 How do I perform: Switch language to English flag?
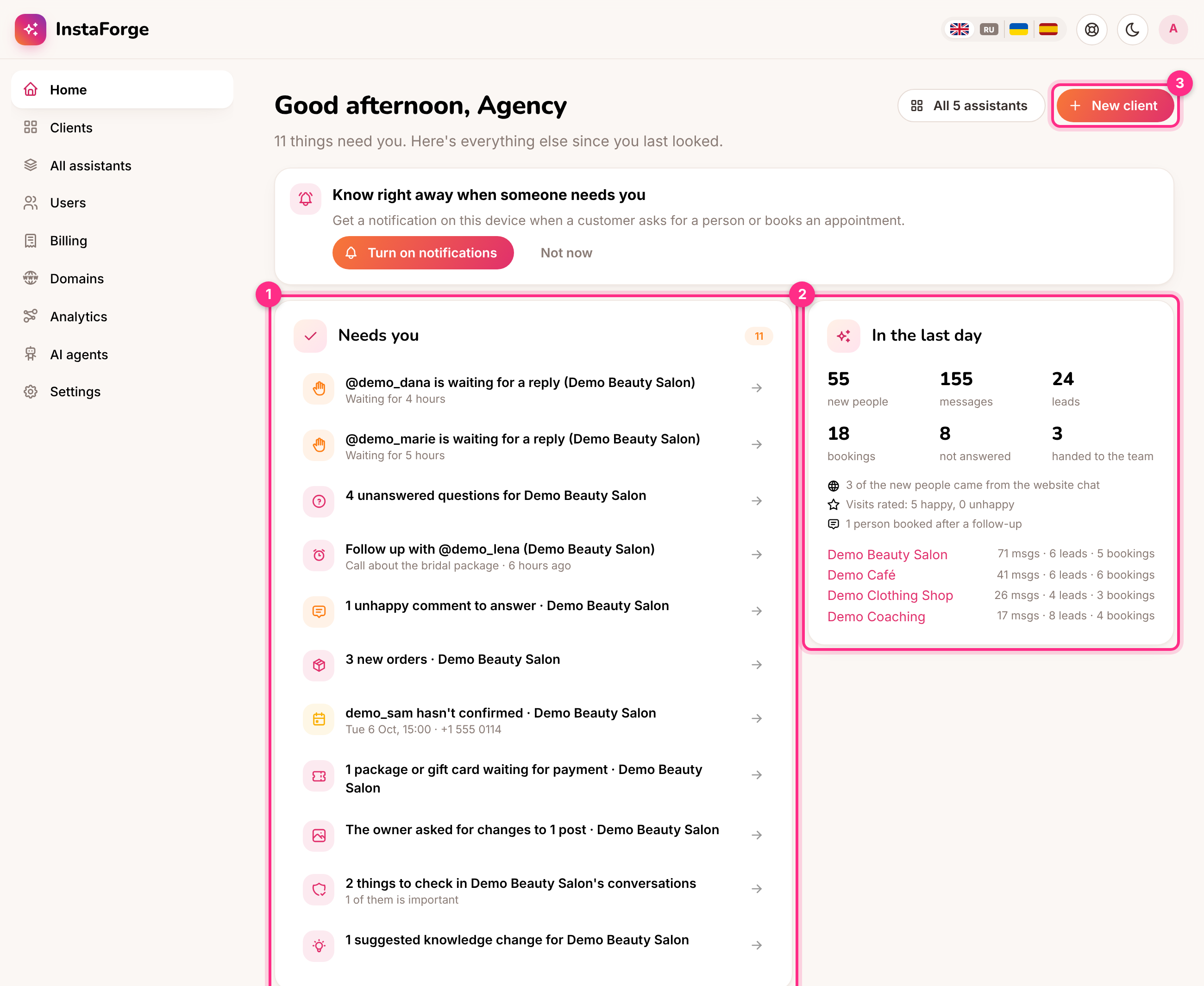[x=959, y=29]
